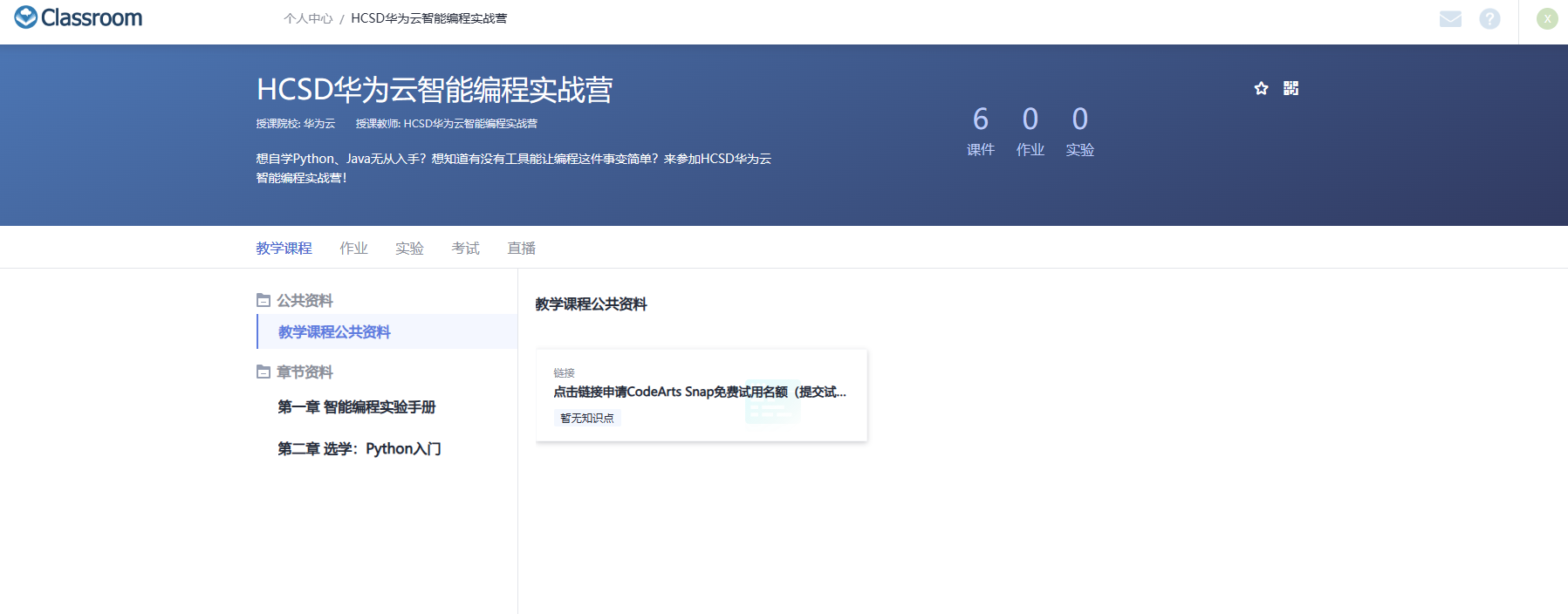Show the course QR code

click(1291, 88)
